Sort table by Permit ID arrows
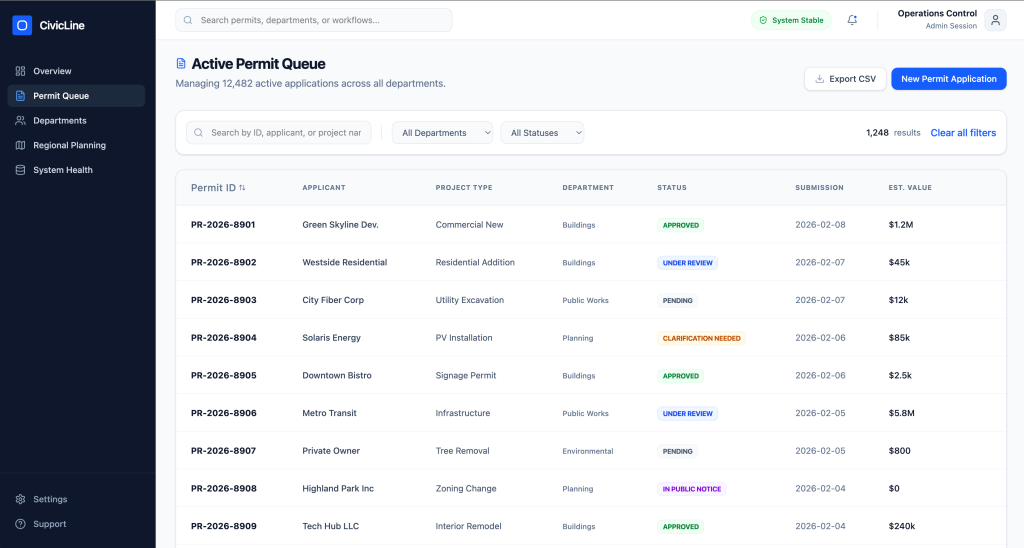This screenshot has height=548, width=1024. click(242, 188)
